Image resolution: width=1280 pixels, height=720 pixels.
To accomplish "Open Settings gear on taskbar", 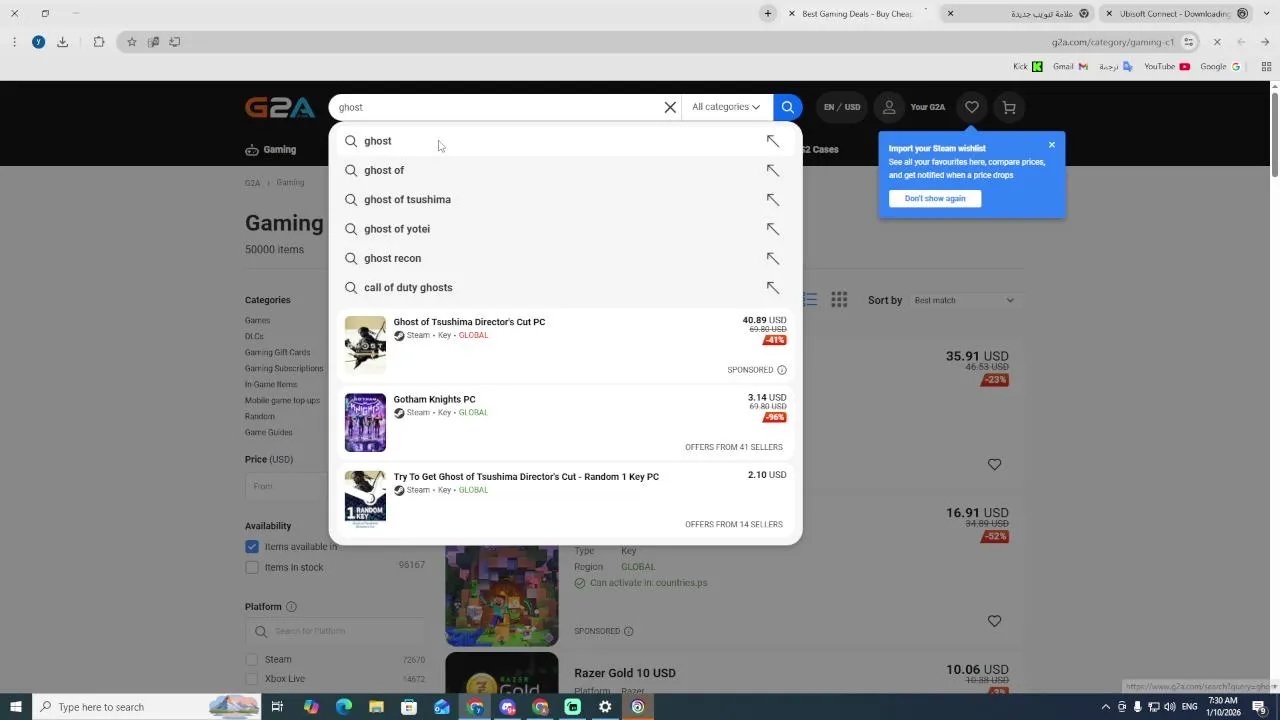I will pyautogui.click(x=605, y=707).
